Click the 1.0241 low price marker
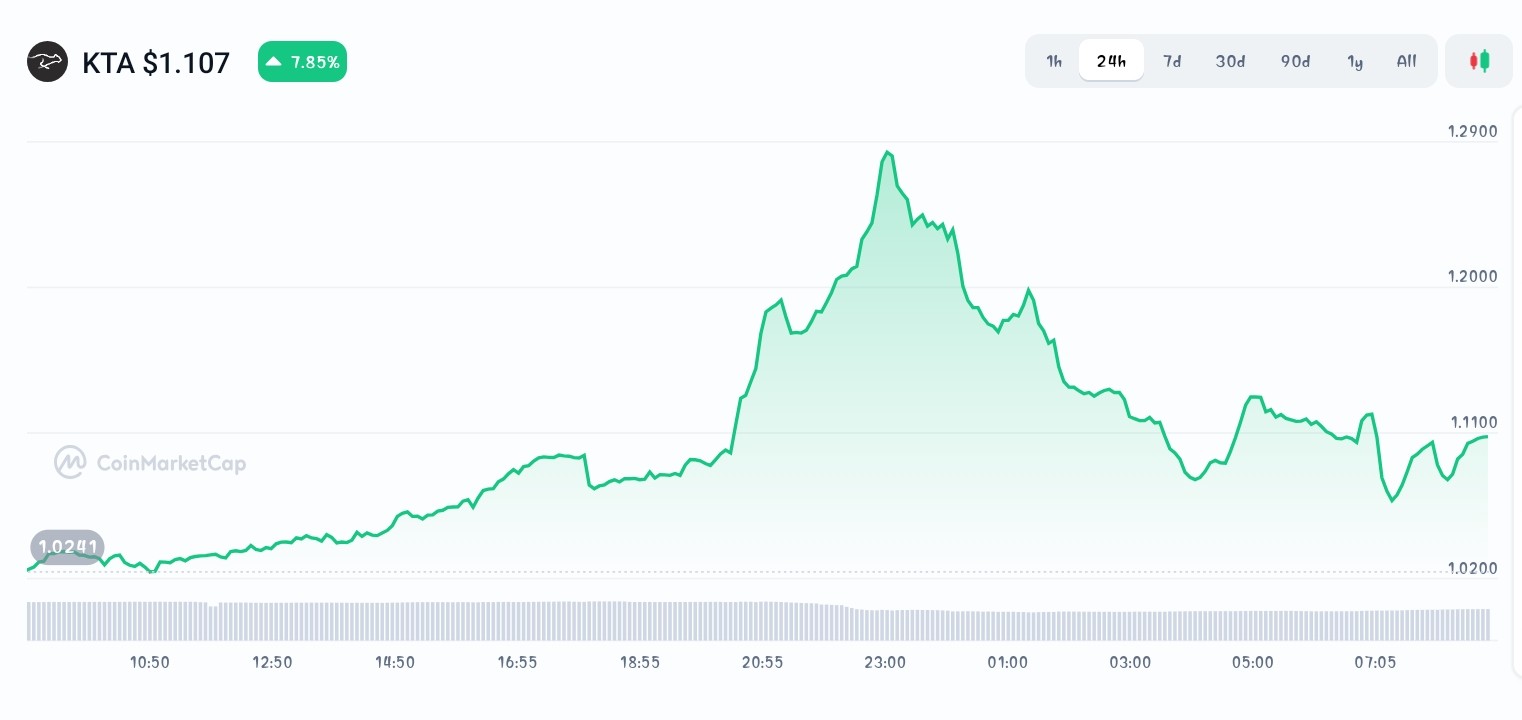The image size is (1522, 720). 67,547
